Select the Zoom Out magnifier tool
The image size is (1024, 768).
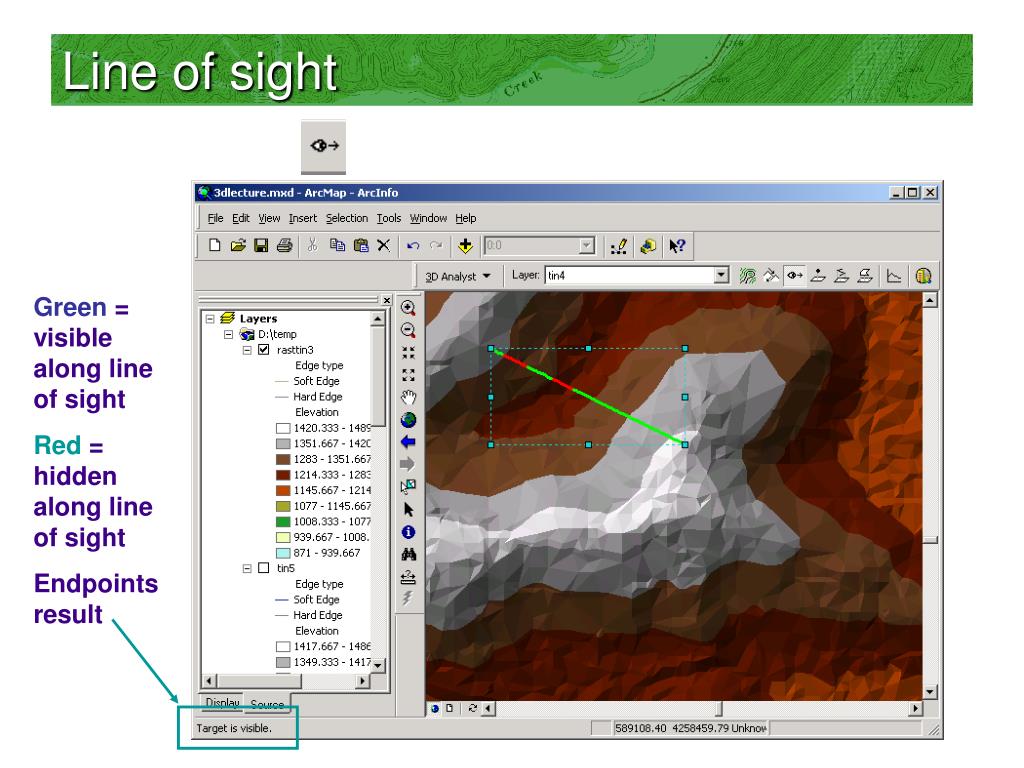click(408, 330)
